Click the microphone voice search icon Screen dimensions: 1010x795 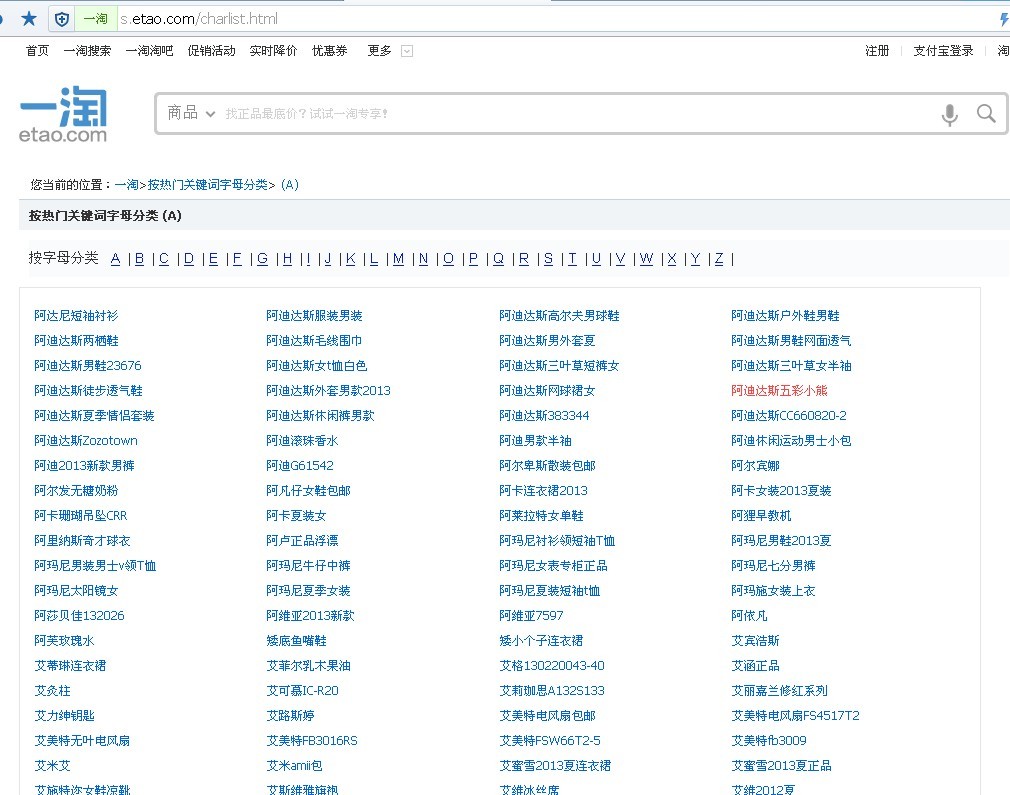(x=948, y=114)
